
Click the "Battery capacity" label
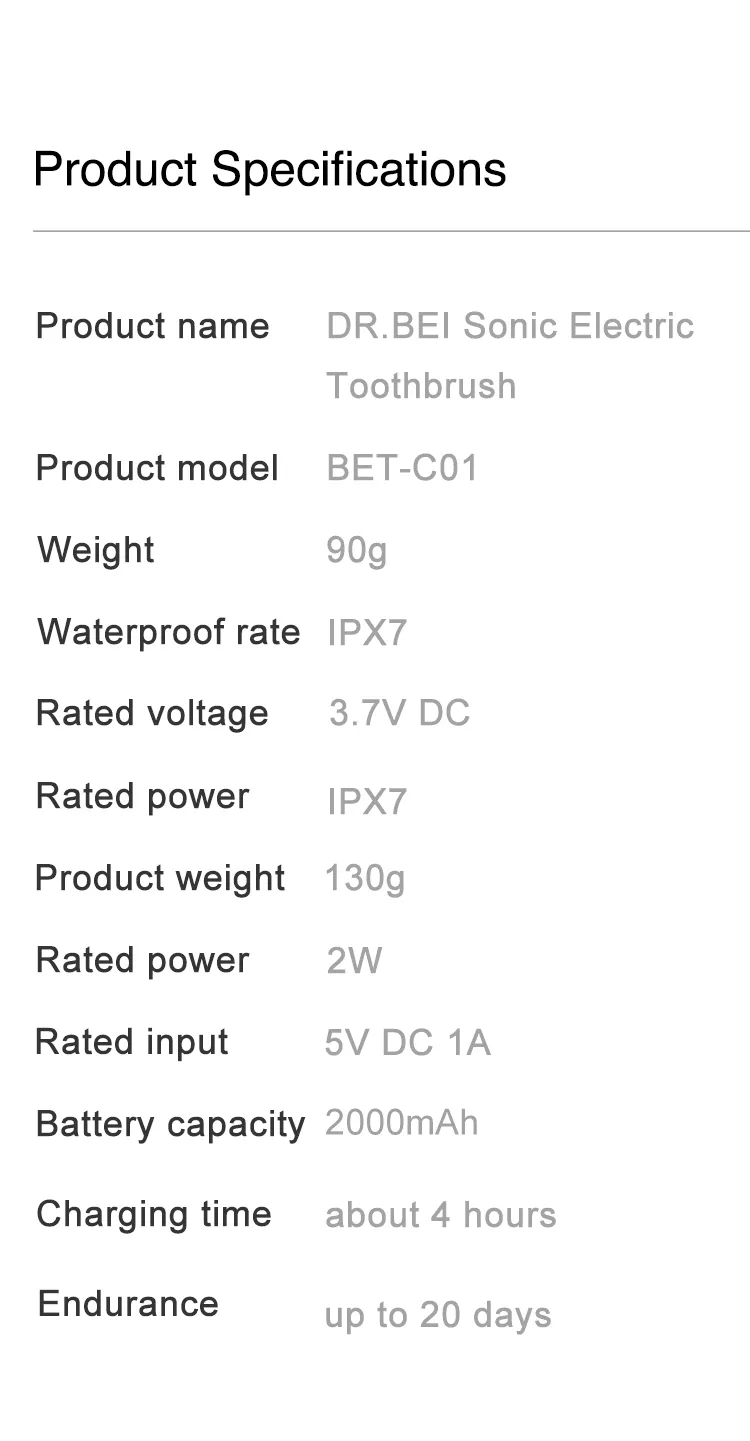170,1124
